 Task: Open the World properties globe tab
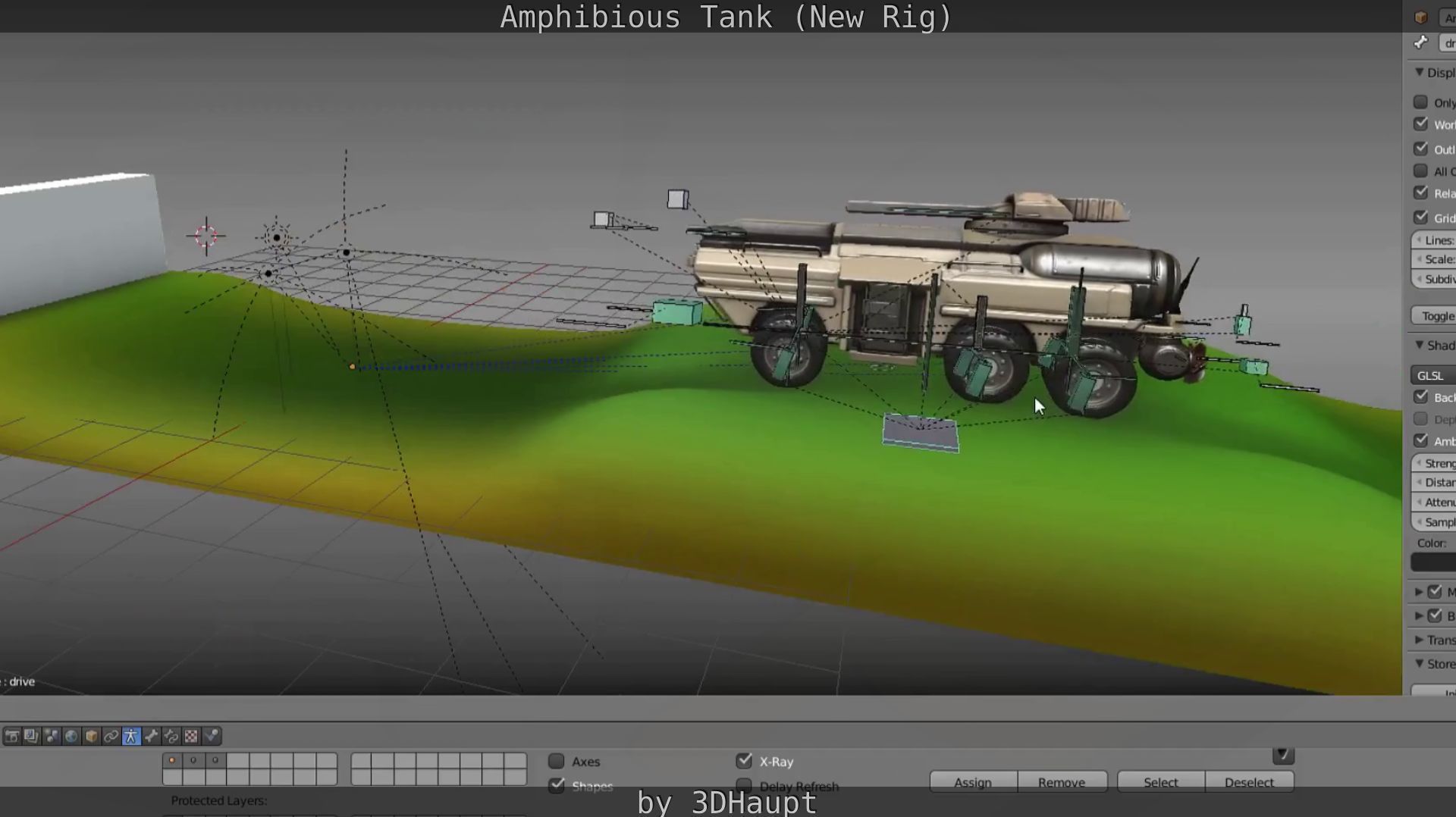click(x=71, y=736)
